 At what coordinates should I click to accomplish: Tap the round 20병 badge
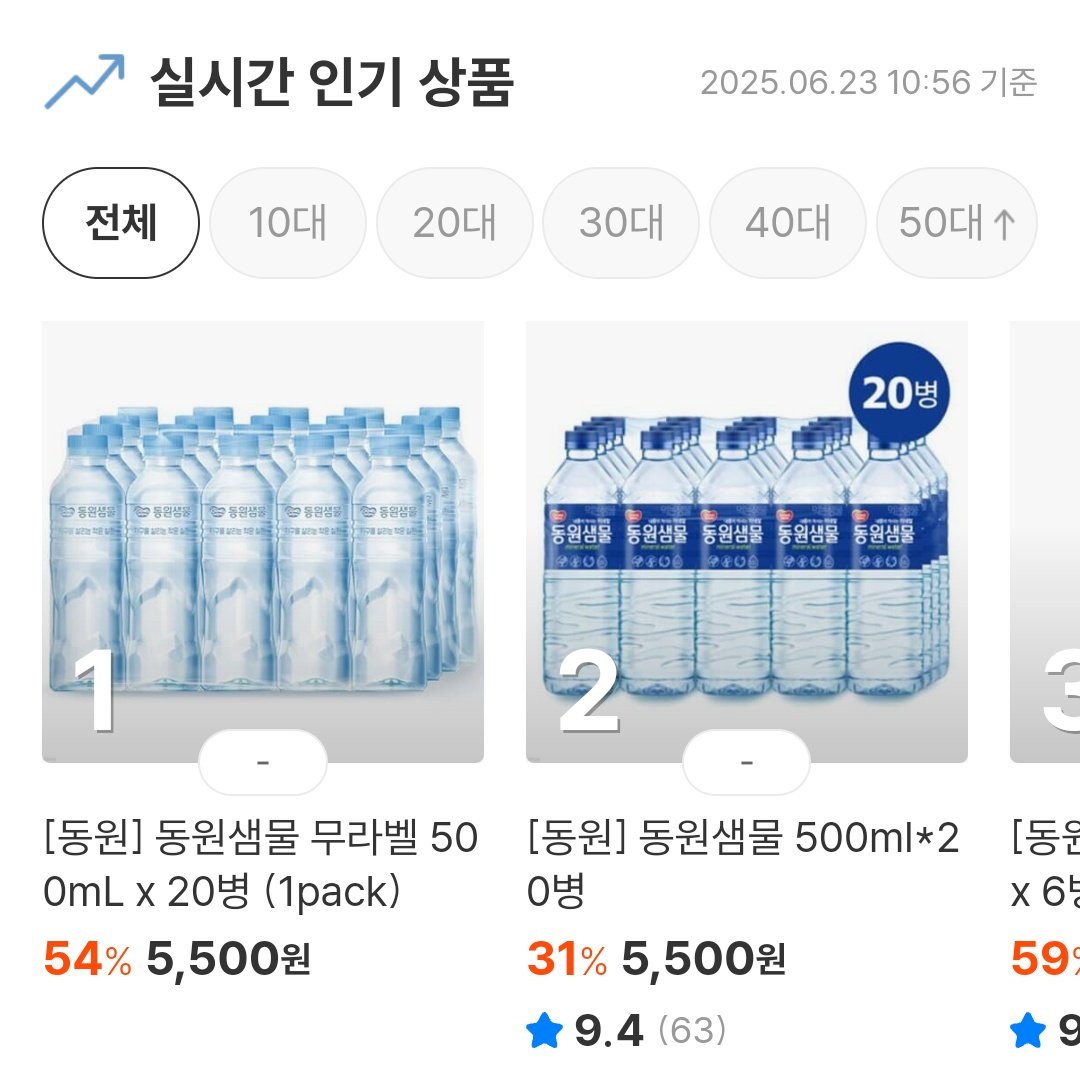pos(899,393)
